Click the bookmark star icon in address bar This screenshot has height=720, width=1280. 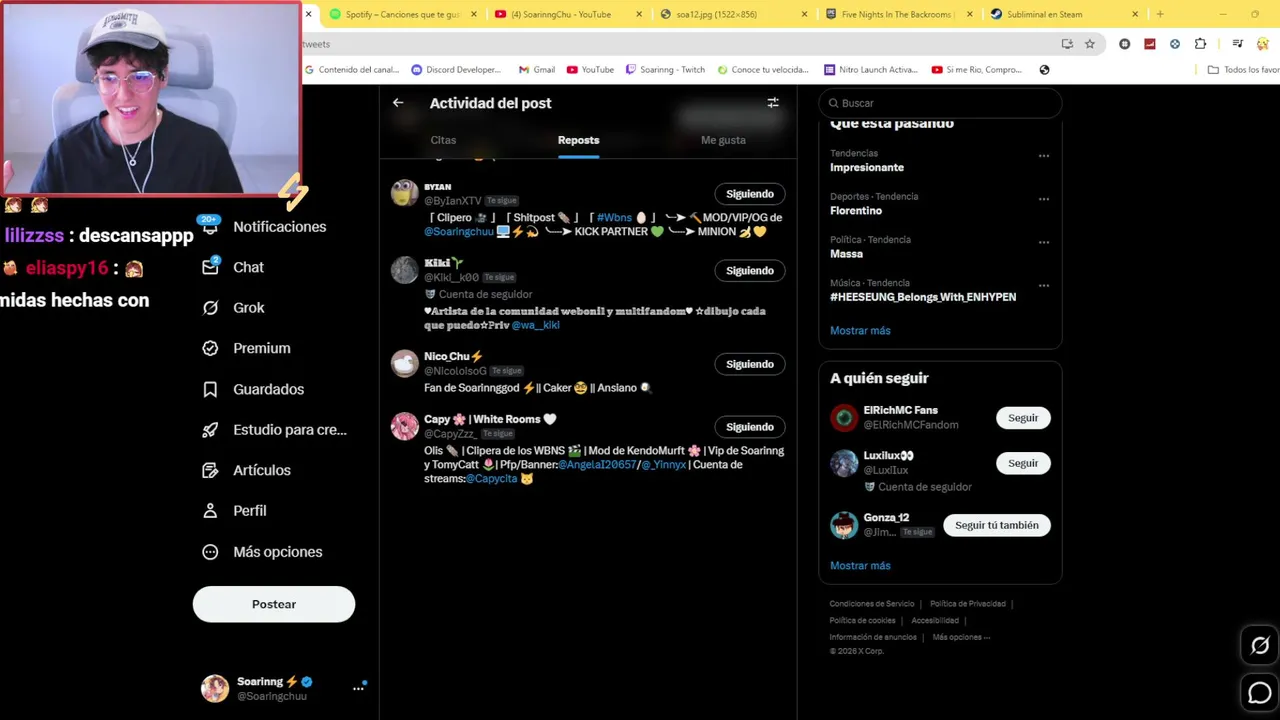point(1090,44)
